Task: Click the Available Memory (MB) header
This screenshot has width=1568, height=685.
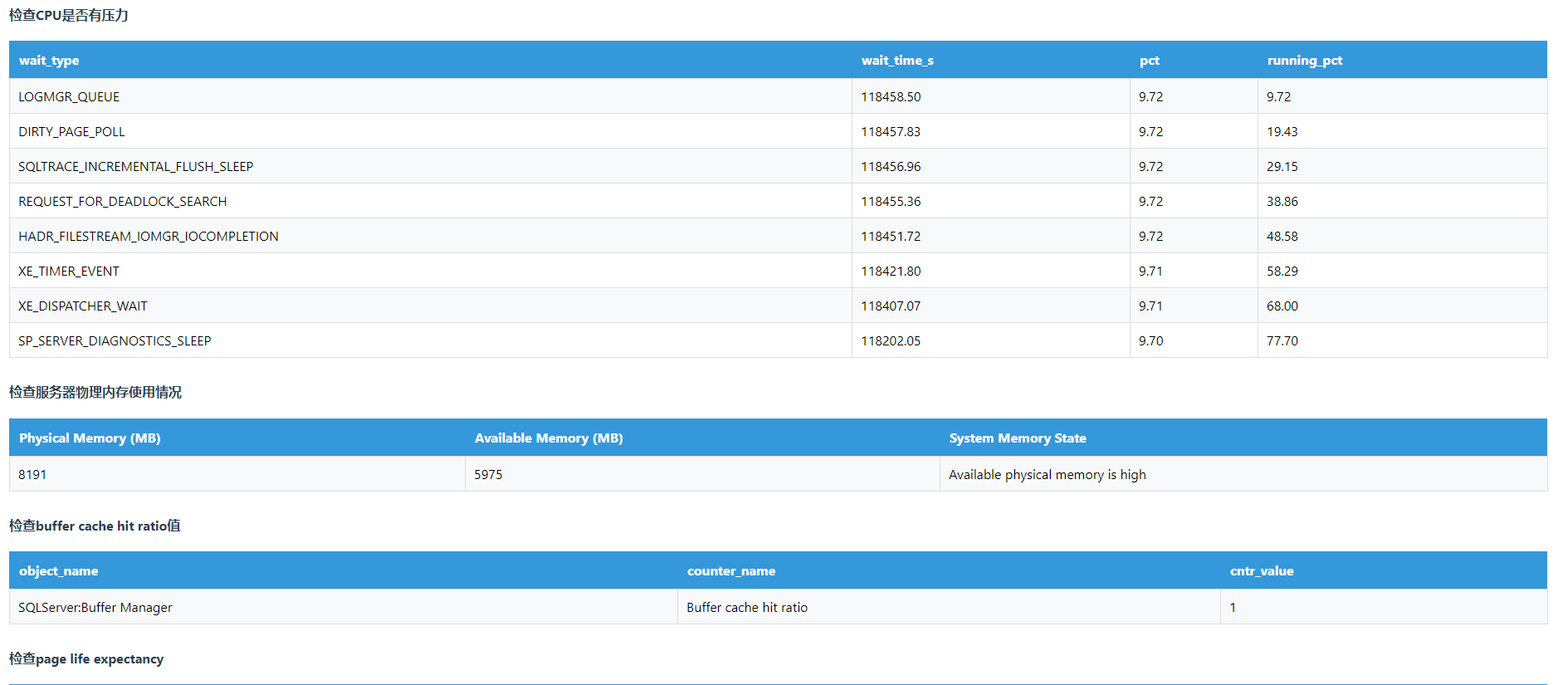Action: pos(702,438)
